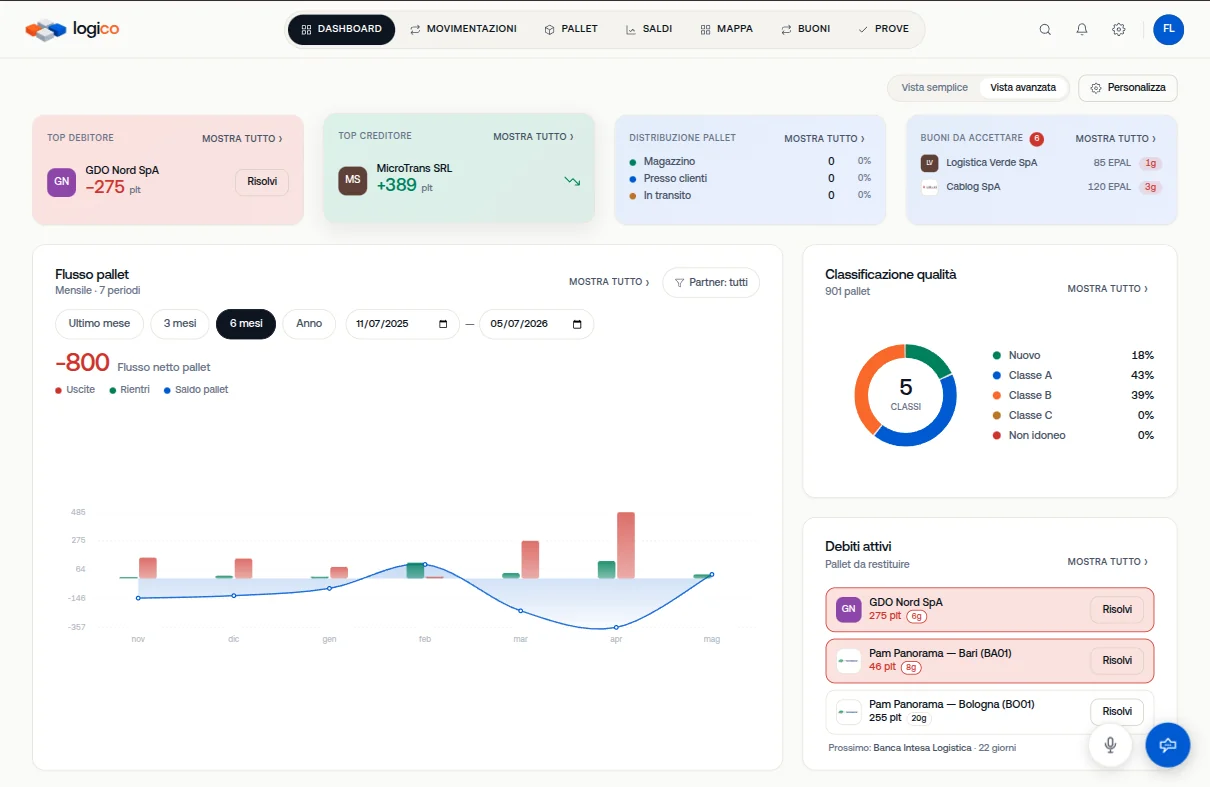Open the search magnifier icon
The image size is (1210, 787).
[1045, 29]
